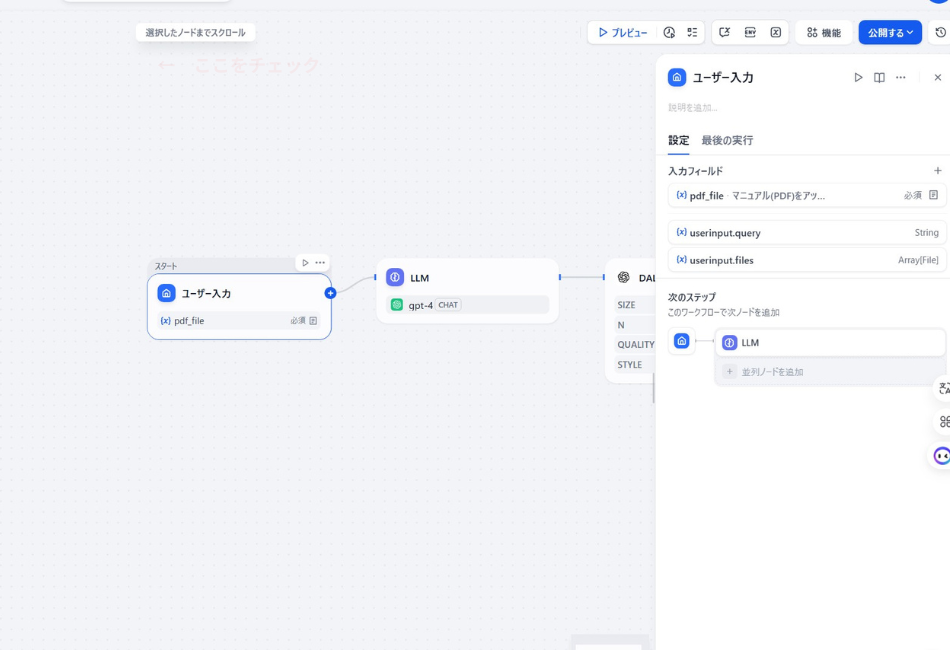Screen dimensions: 950x650
Task: Open the (x) variable inspector icon
Action: pos(776,31)
